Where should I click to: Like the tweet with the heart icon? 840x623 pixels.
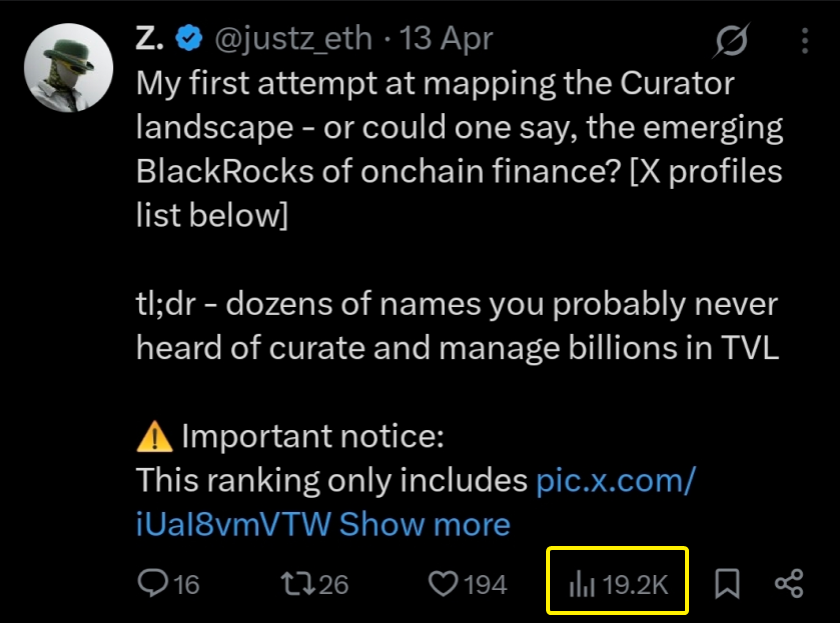coord(443,584)
